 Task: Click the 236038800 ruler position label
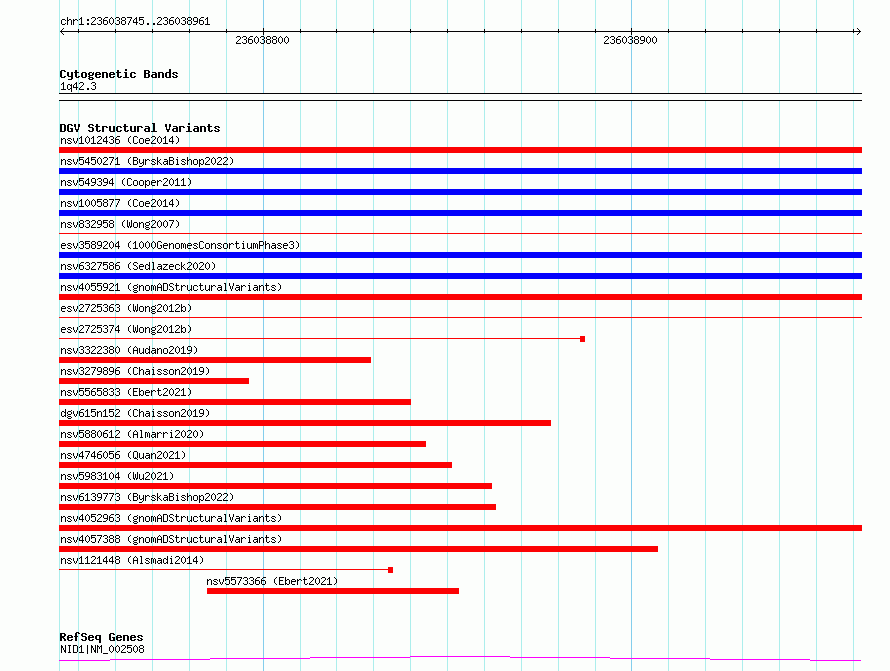click(262, 40)
